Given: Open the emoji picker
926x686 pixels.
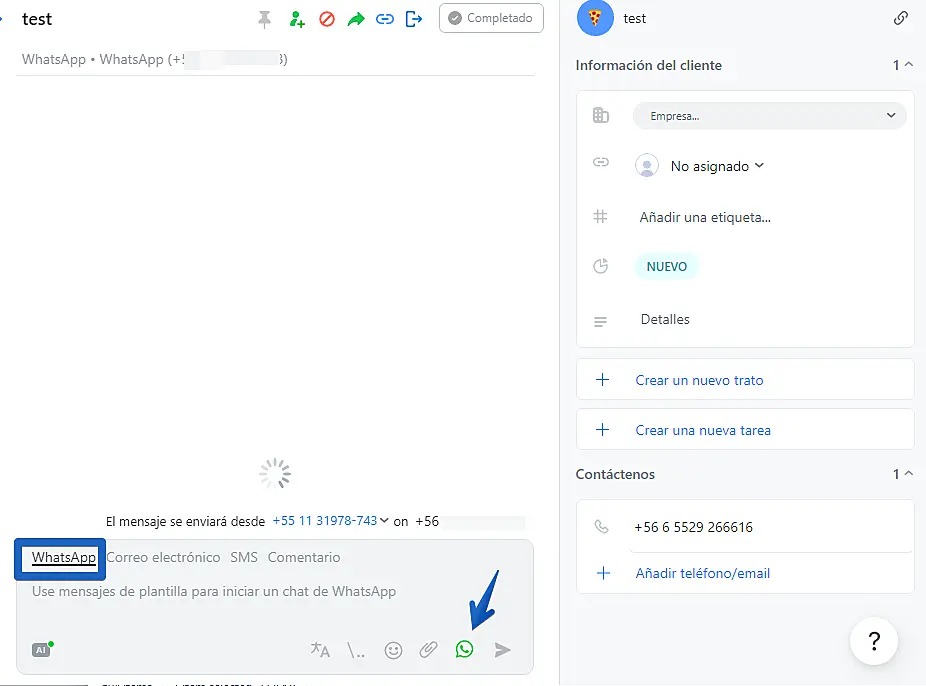Looking at the screenshot, I should [393, 650].
